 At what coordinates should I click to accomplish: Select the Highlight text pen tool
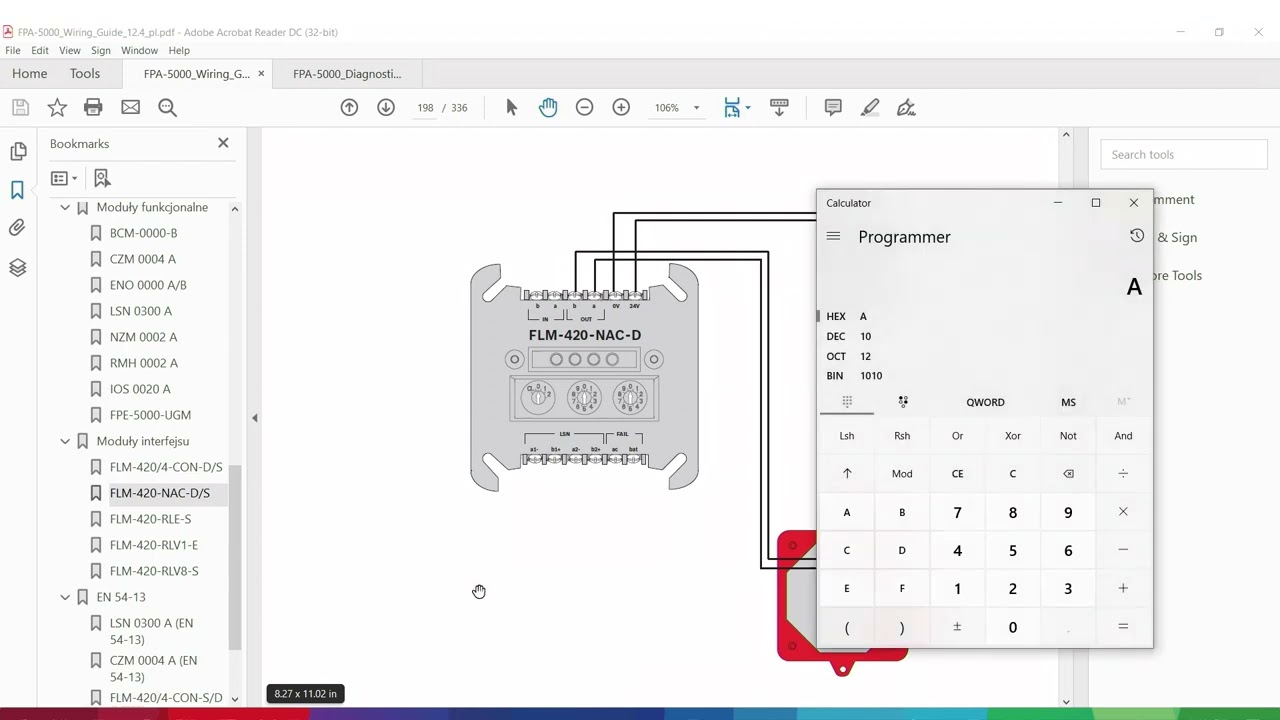[870, 108]
